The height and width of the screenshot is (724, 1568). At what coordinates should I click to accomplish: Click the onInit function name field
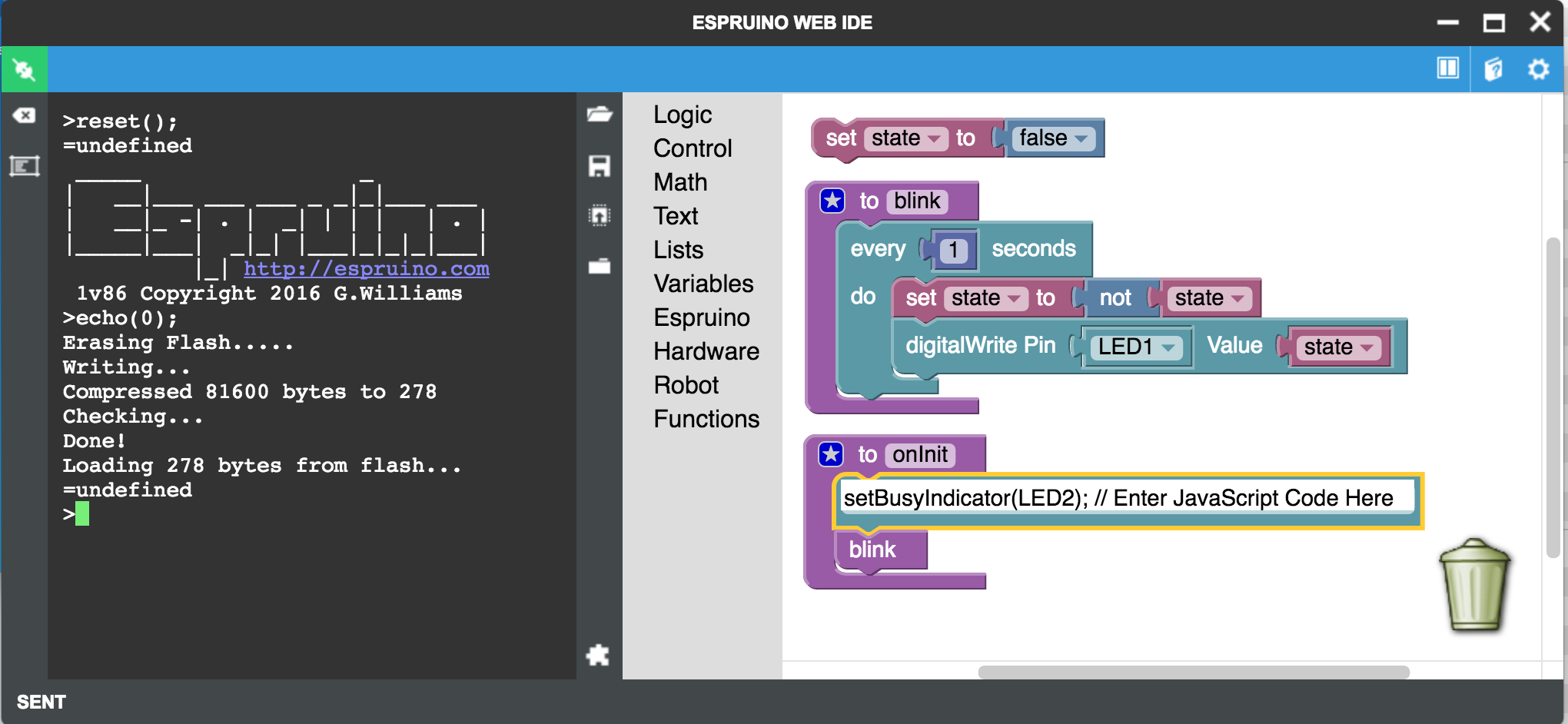pos(920,455)
